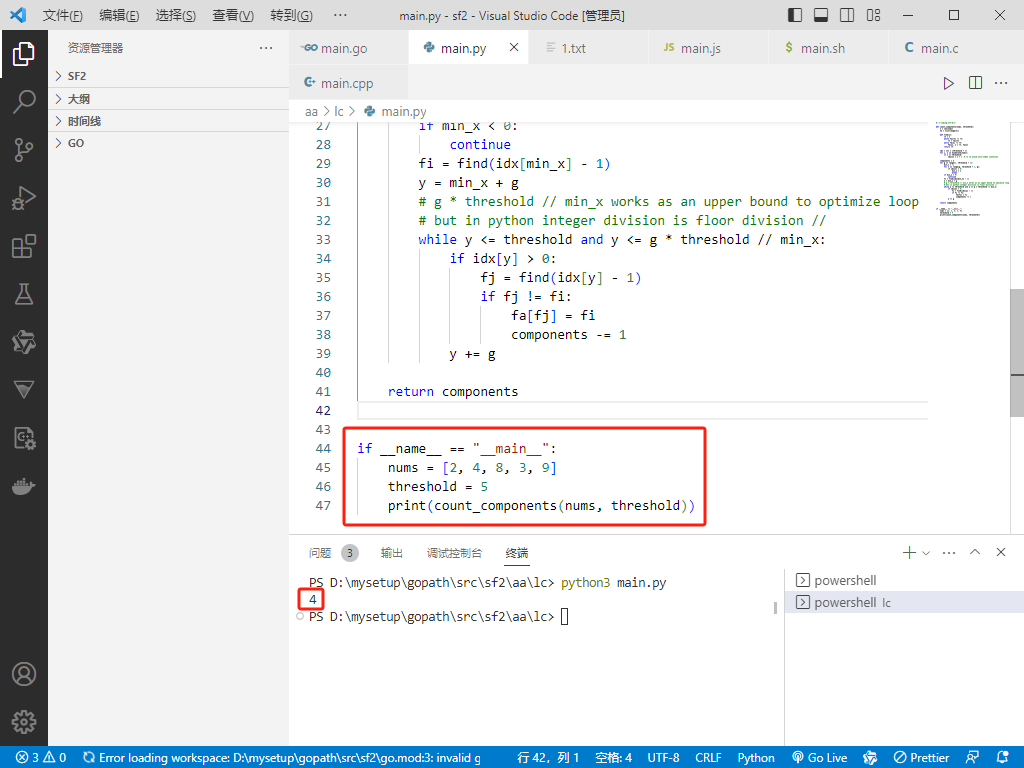Open the 转到(G) menu

click(x=291, y=15)
